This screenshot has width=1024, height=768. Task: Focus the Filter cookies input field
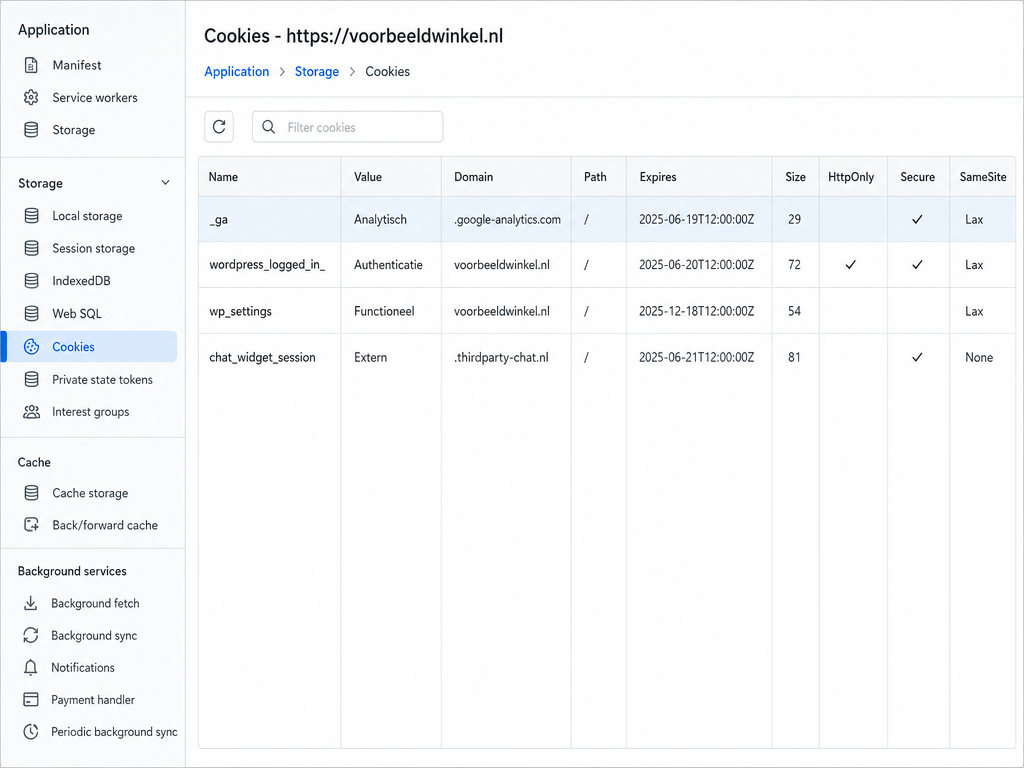[x=347, y=127]
